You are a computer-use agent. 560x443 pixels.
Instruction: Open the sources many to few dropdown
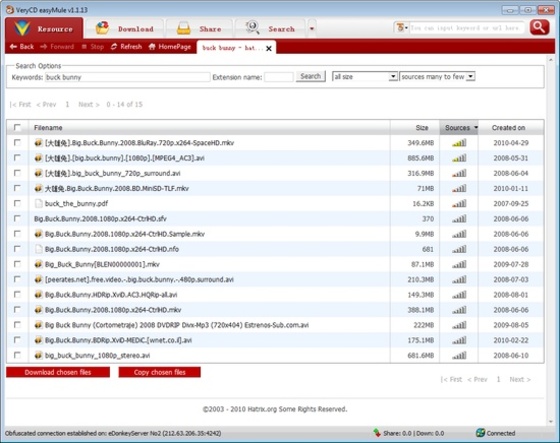[x=437, y=76]
